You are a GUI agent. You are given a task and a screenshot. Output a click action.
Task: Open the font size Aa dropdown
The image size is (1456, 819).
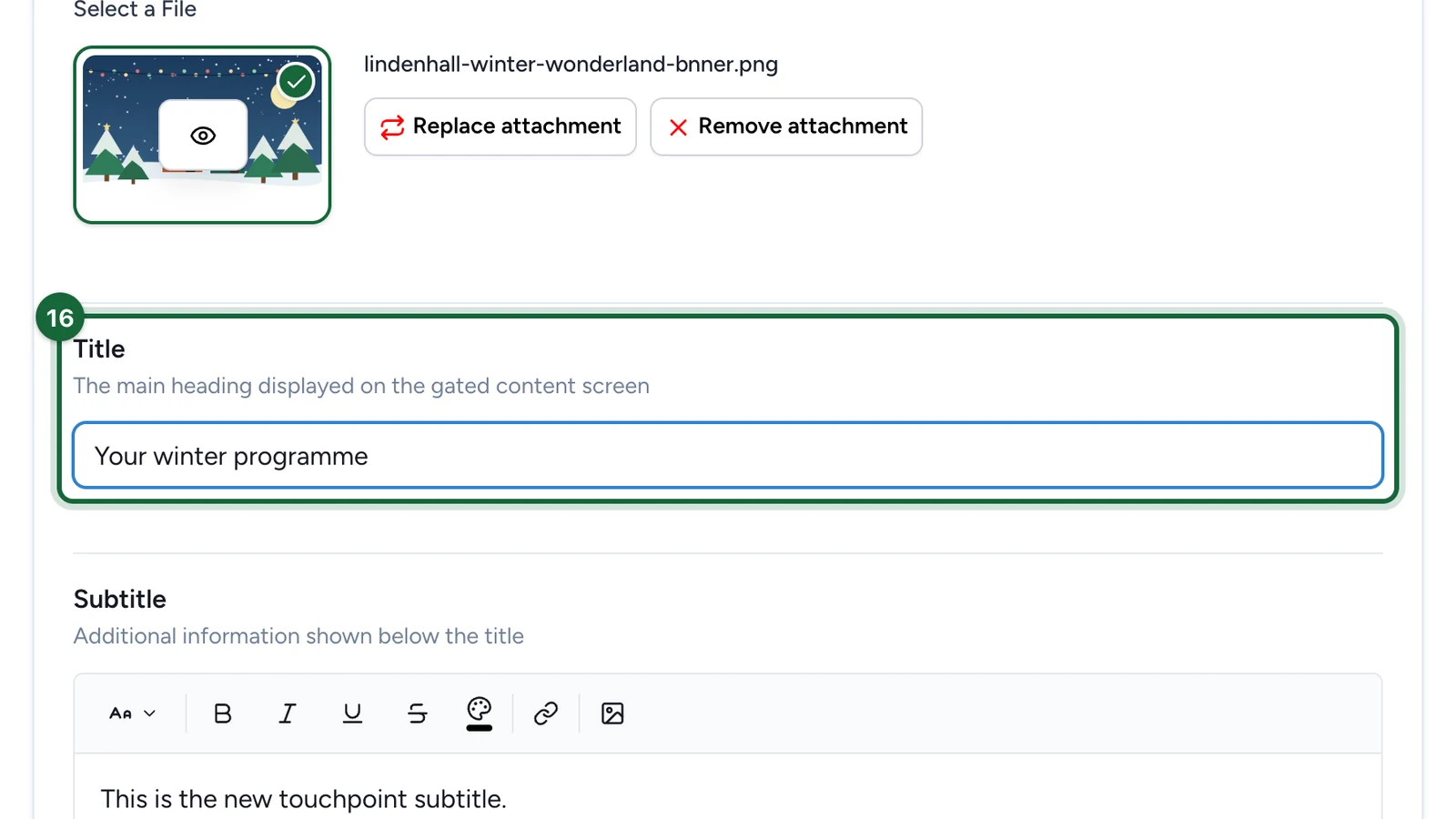[133, 713]
